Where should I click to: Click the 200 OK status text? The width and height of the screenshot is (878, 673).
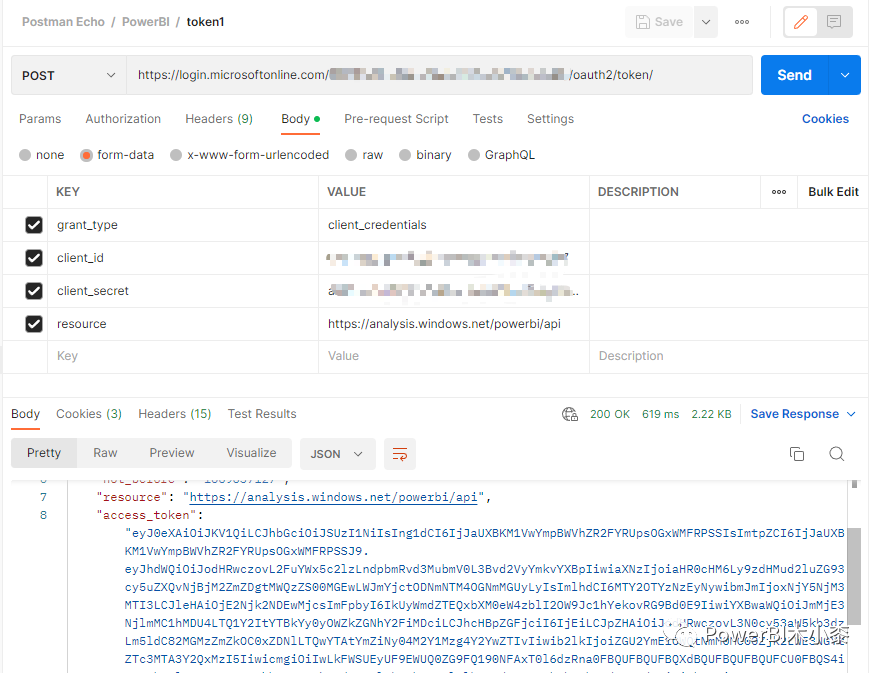610,414
